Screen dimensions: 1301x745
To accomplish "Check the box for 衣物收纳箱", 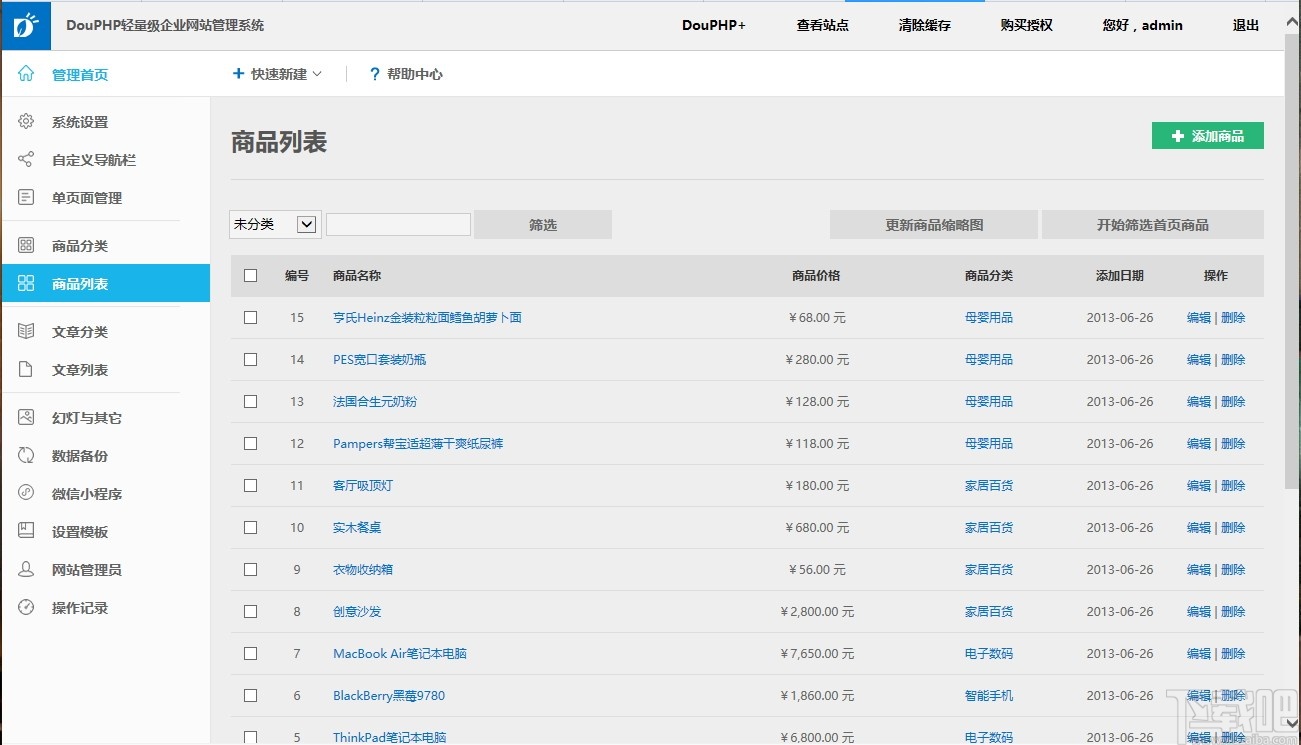I will tap(250, 570).
